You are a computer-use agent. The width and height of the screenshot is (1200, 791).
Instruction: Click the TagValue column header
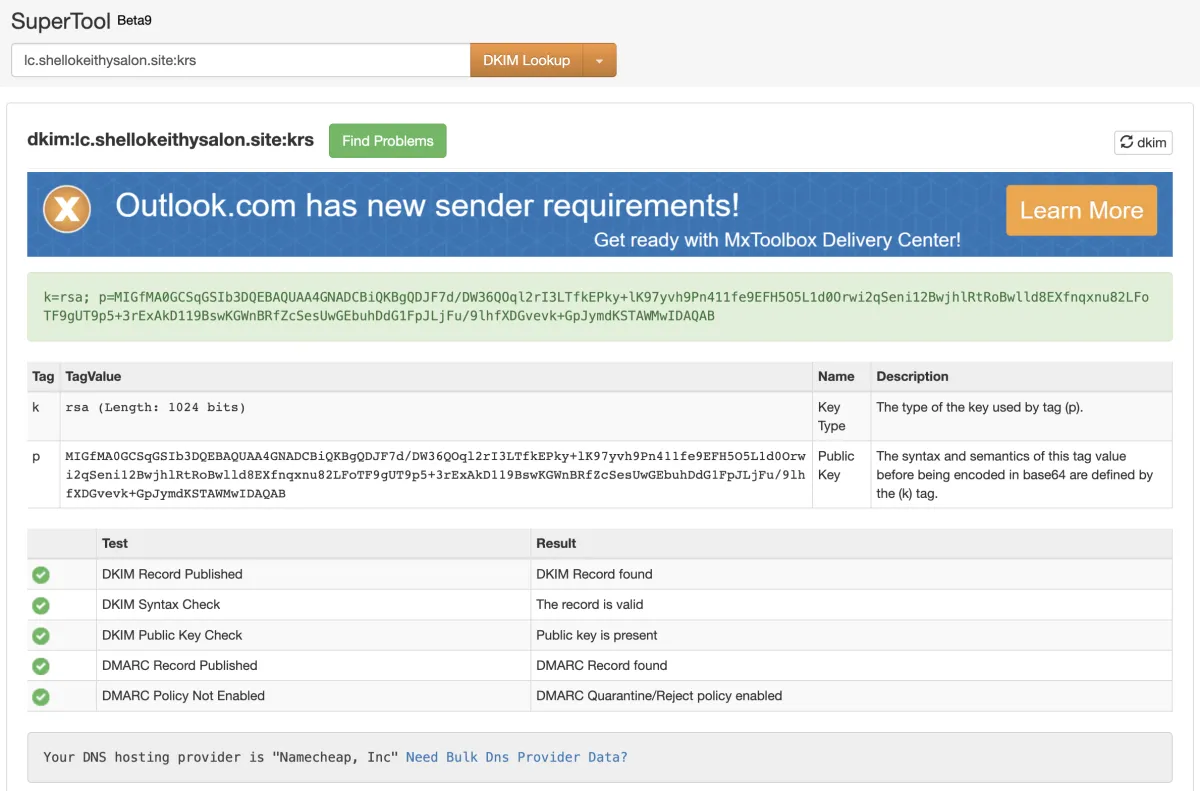436,376
